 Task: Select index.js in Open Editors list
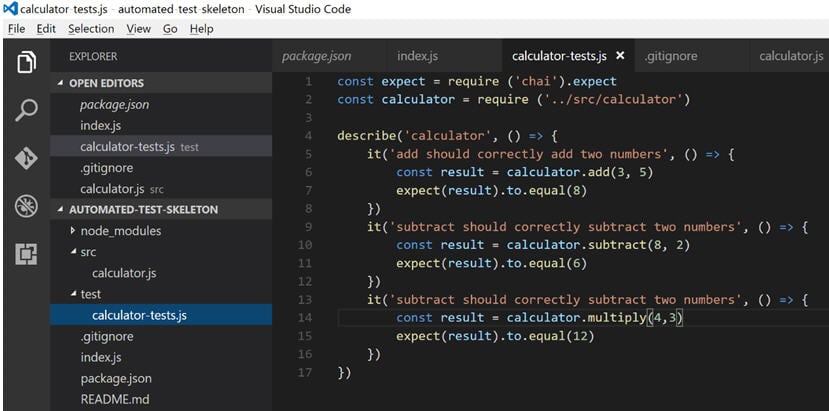(x=161, y=126)
